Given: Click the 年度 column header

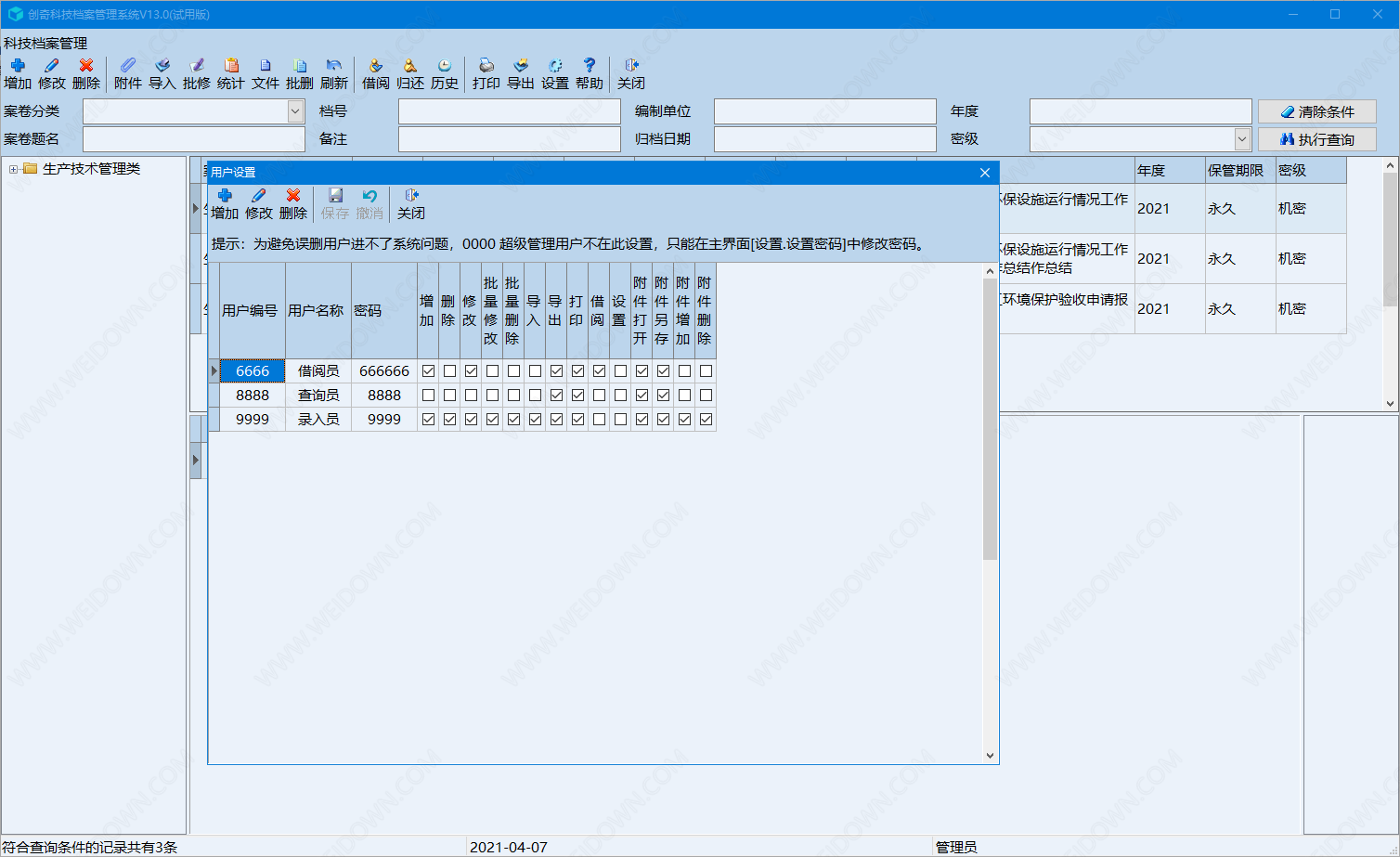Looking at the screenshot, I should [1169, 171].
